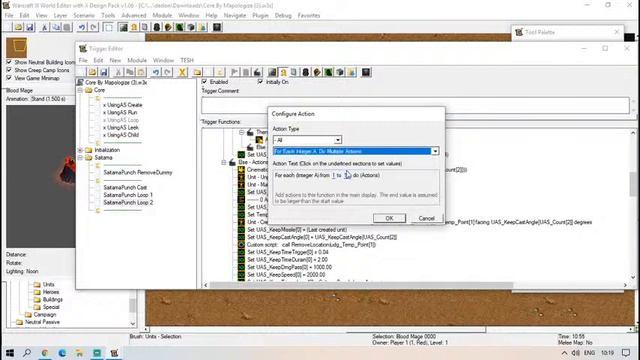Open Object Editor icon in World Editor toolbar

(157, 27)
